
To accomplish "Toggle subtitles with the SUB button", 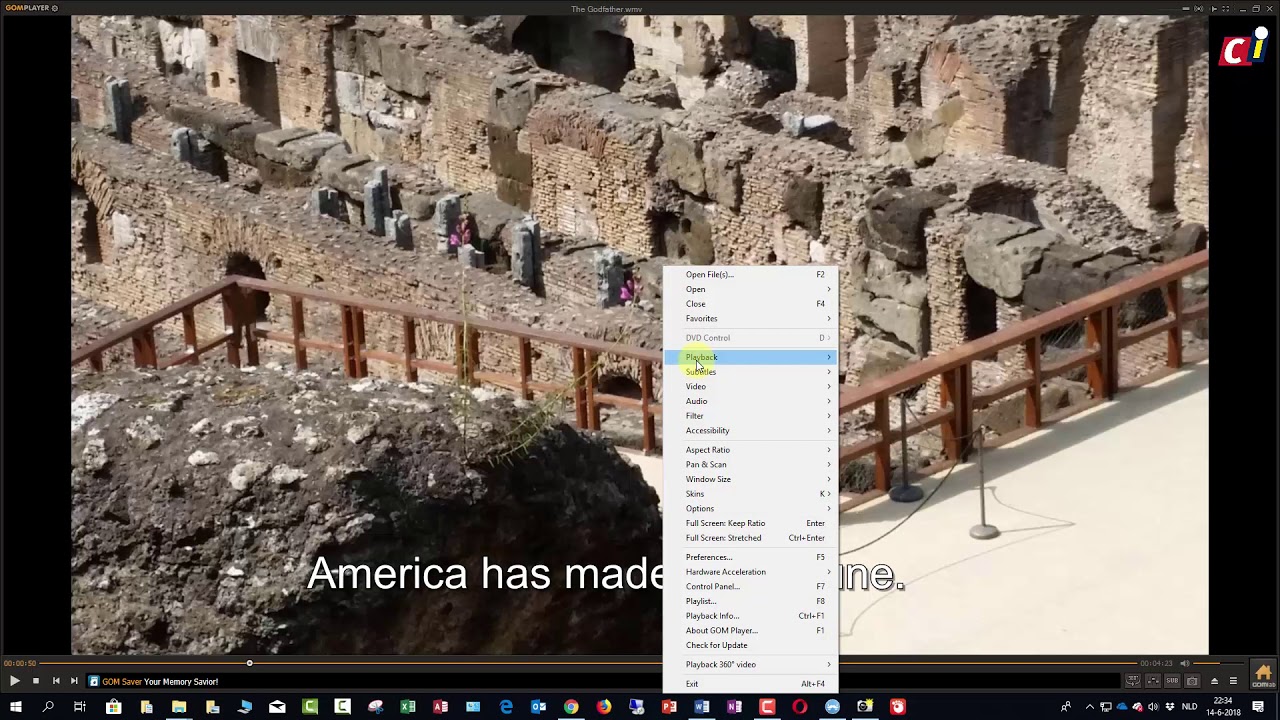I will click(x=1174, y=681).
